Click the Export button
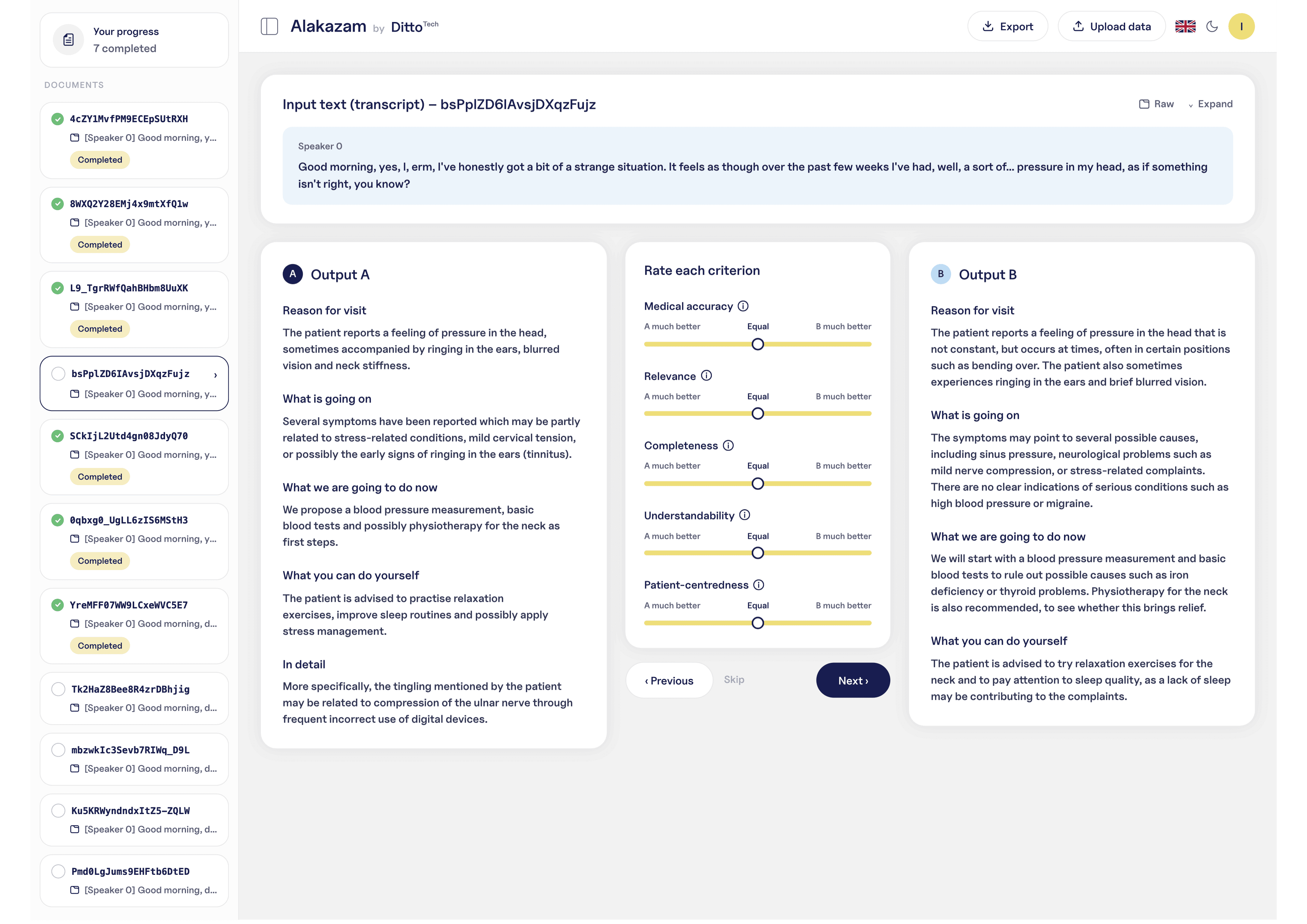Viewport: 1307px width, 924px height. click(x=1008, y=26)
